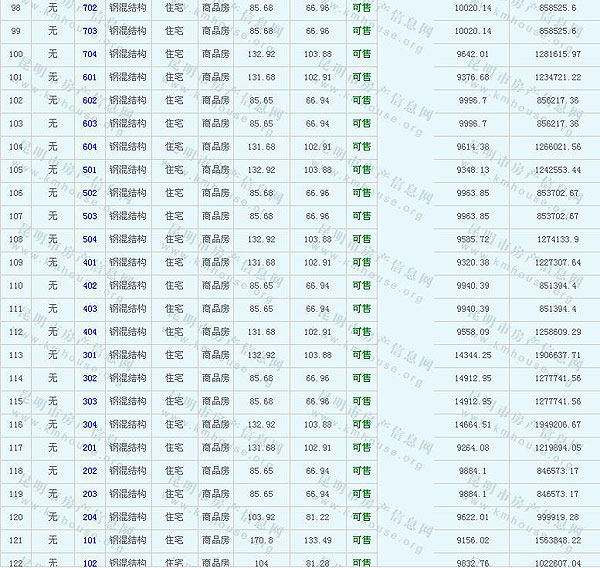
Task: Click room number 101
Action: 90,541
